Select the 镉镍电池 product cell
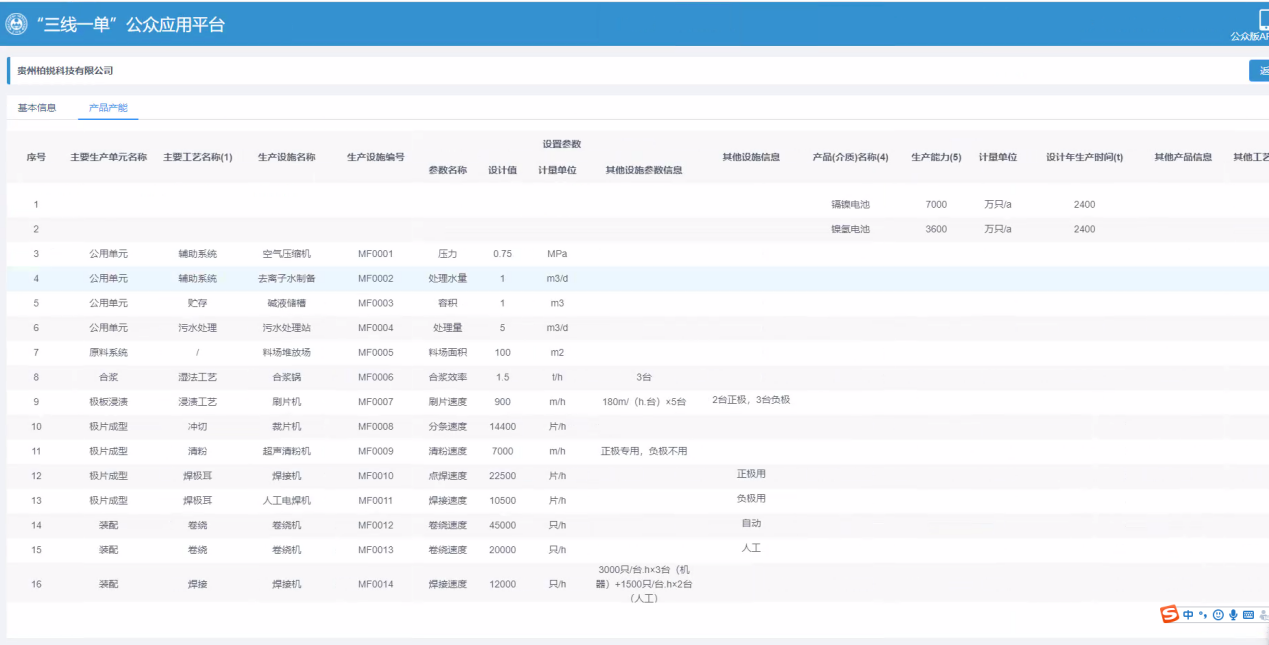The height and width of the screenshot is (645, 1269). pyautogui.click(x=851, y=205)
